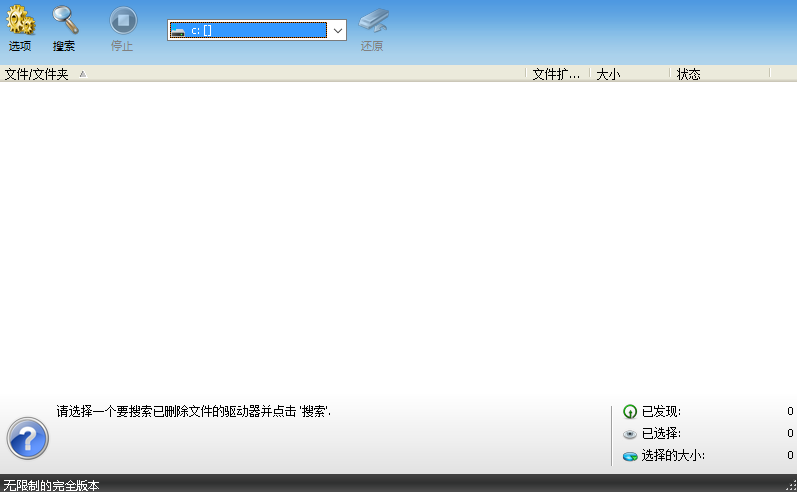Click the 已选择 count value 0
The height and width of the screenshot is (492, 797).
pyautogui.click(x=790, y=433)
